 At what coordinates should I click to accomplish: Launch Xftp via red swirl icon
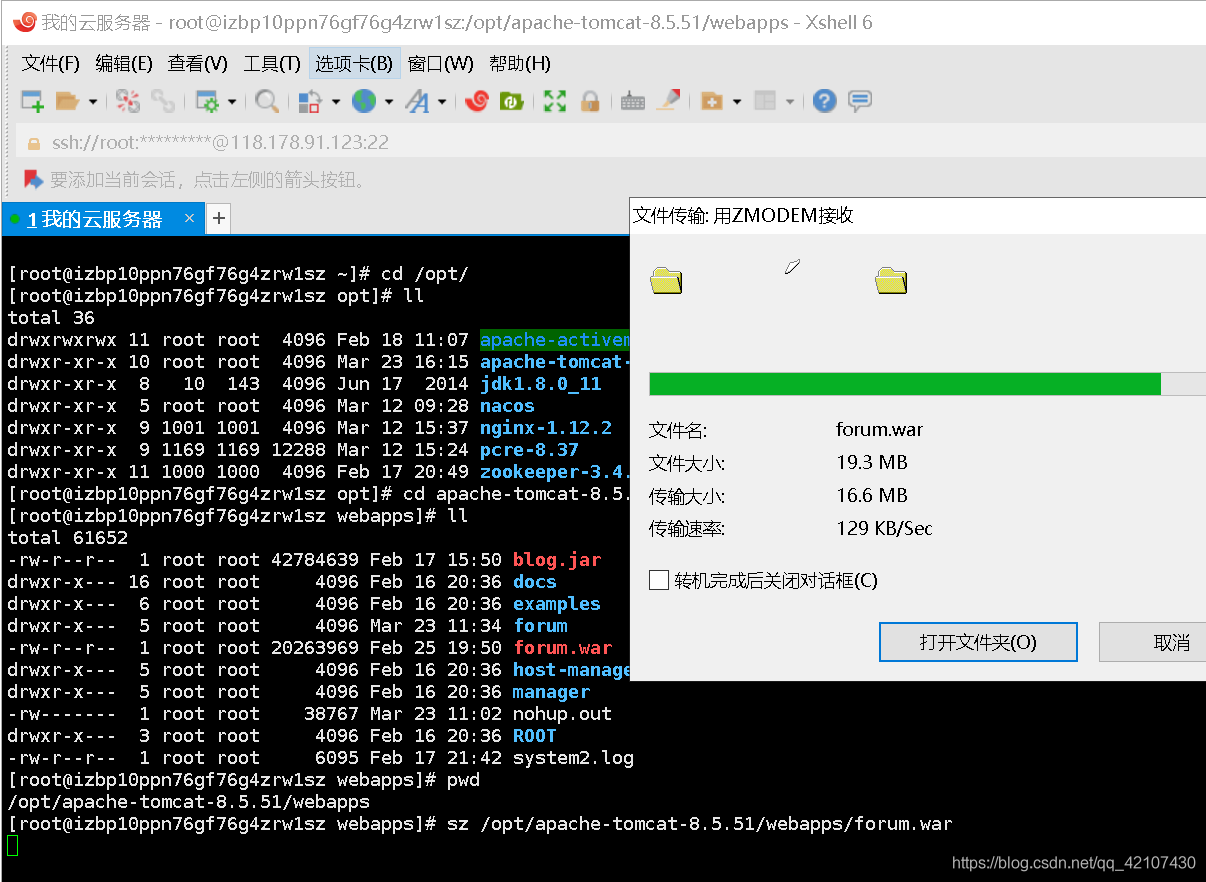pos(477,101)
